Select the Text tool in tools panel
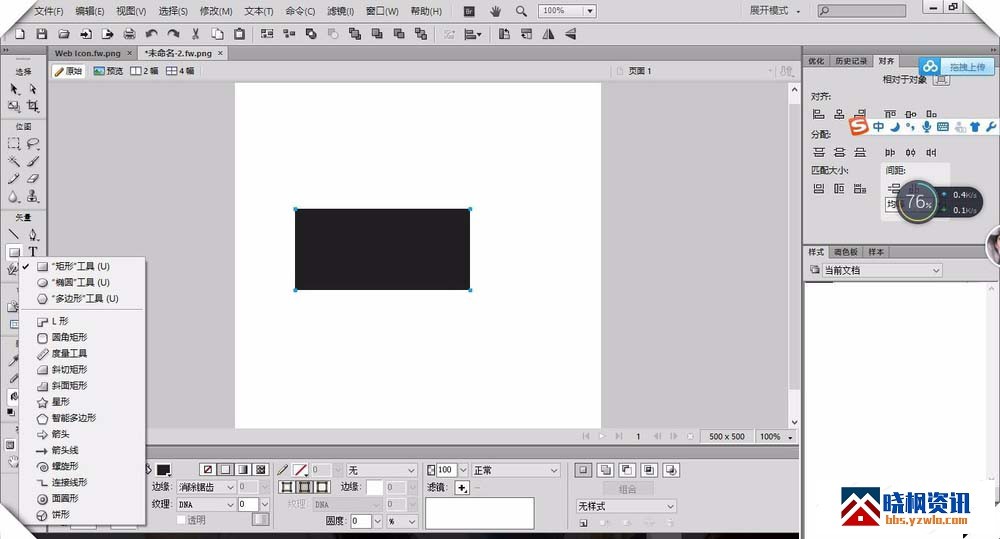 coord(33,252)
